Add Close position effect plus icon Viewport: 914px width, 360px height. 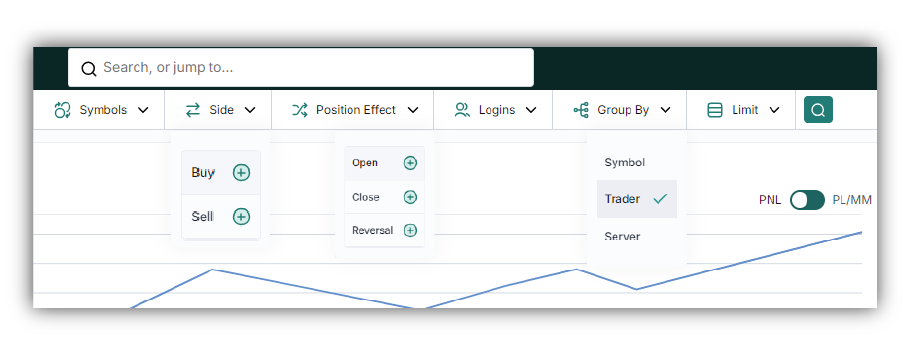[x=410, y=197]
